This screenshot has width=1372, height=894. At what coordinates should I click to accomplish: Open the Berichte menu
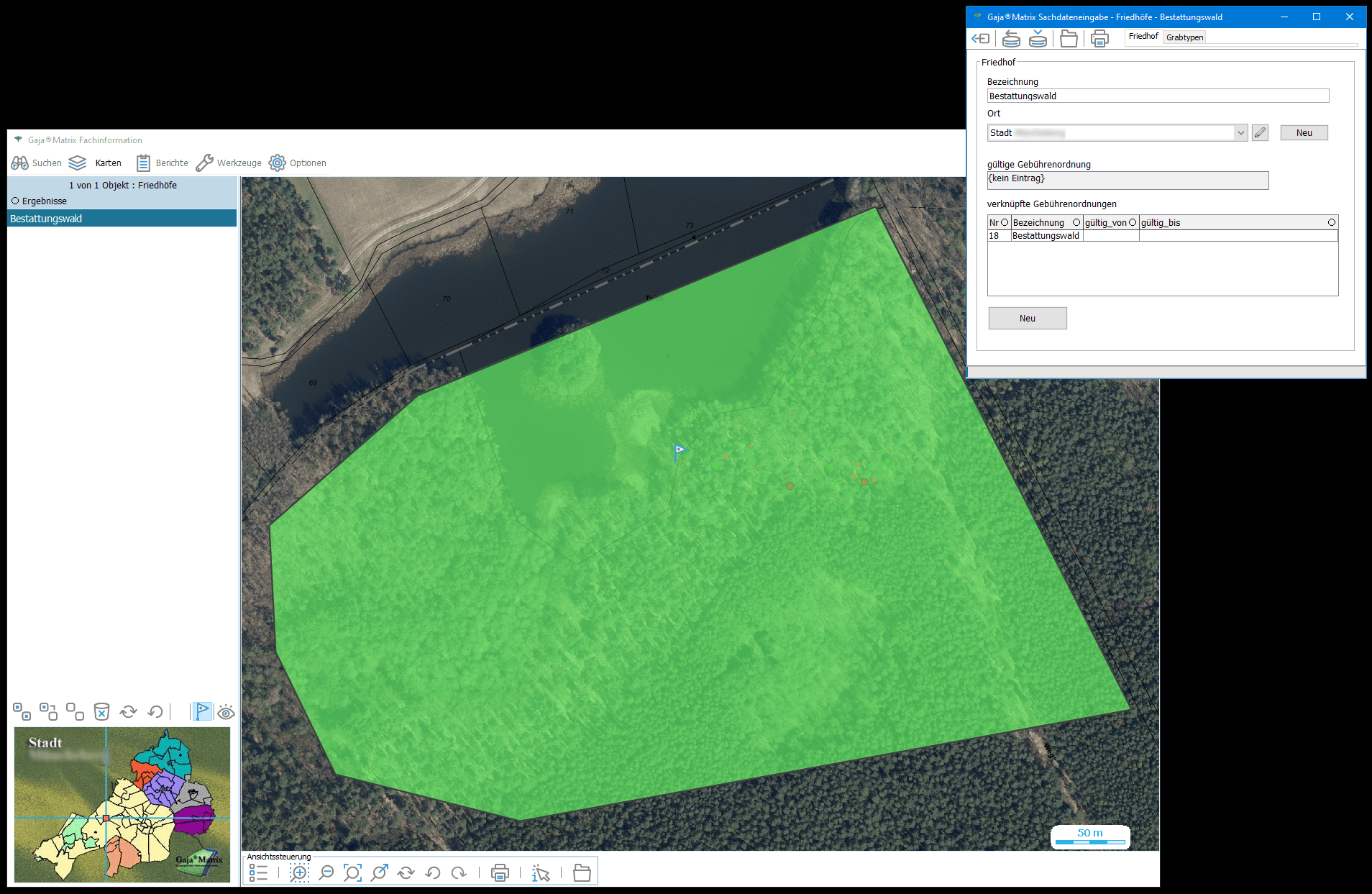[x=163, y=163]
